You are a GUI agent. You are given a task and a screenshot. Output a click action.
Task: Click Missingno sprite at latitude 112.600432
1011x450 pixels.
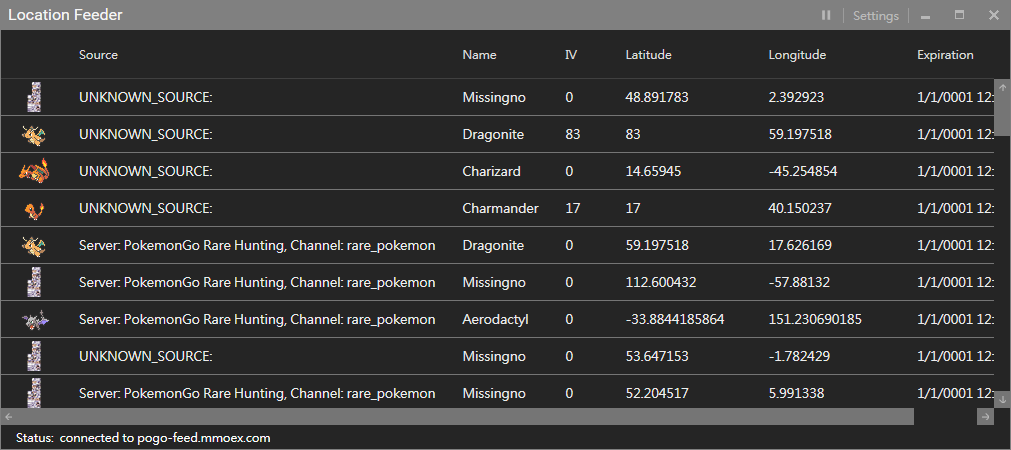tap(35, 282)
